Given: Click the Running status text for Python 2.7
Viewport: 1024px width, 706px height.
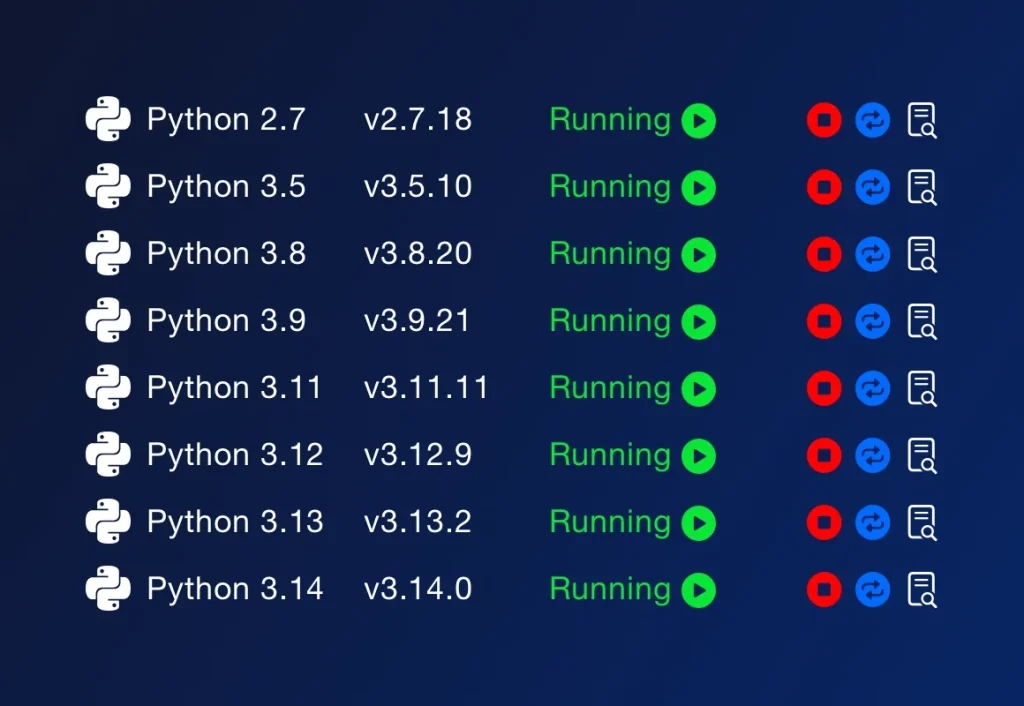Looking at the screenshot, I should click(x=610, y=122).
